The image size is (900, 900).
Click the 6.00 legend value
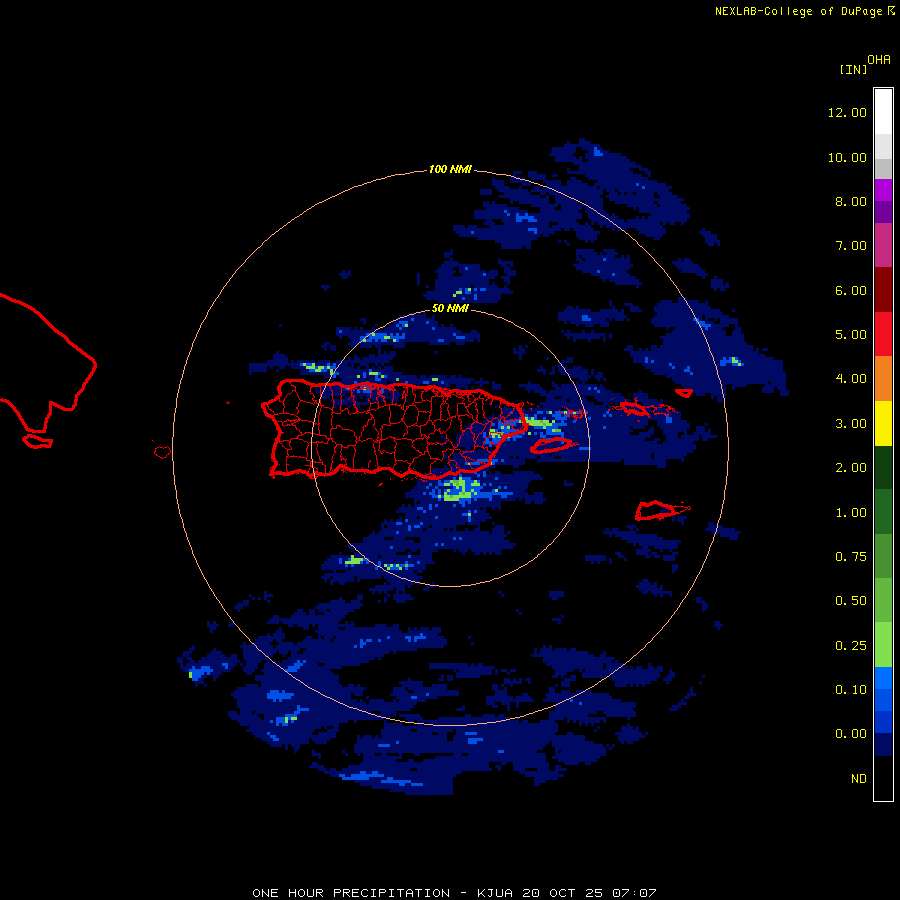(851, 290)
